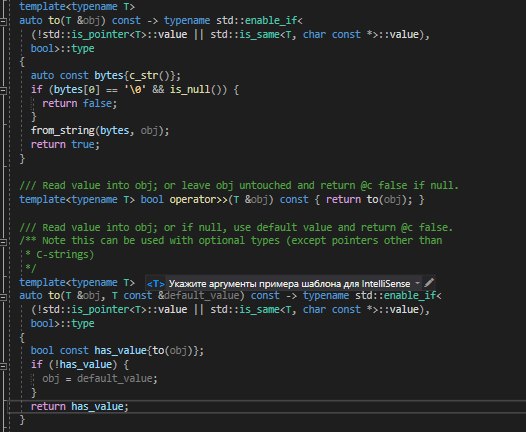
Task: Collapse fold marker beside first 'auto to(T &obj) const'
Action: (3, 21)
